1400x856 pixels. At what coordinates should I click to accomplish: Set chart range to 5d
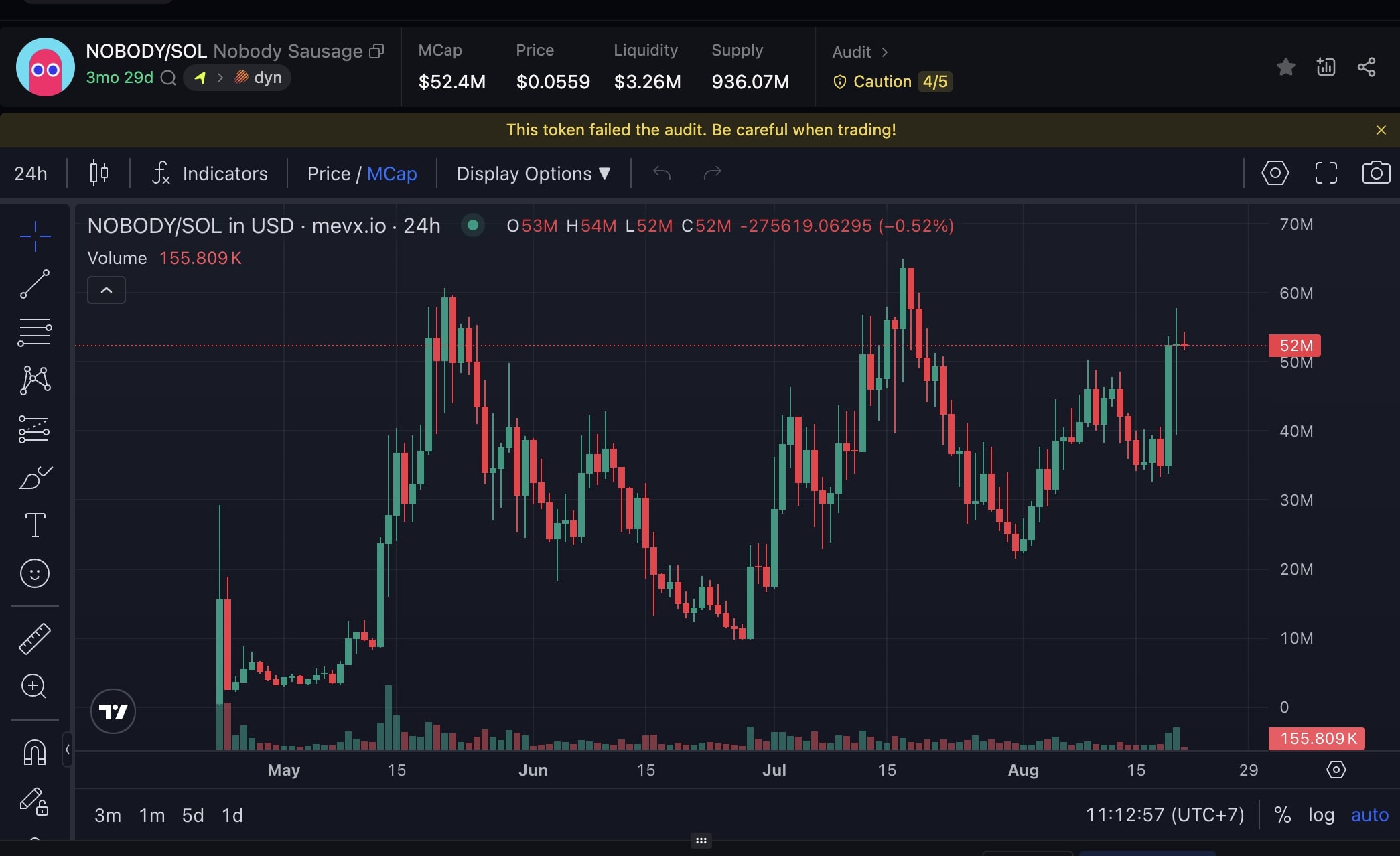[193, 815]
